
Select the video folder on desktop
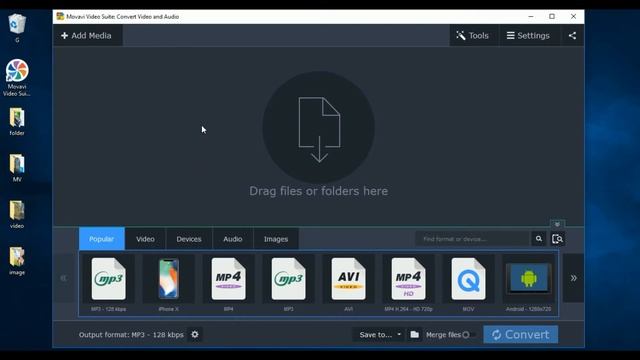[x=17, y=214]
